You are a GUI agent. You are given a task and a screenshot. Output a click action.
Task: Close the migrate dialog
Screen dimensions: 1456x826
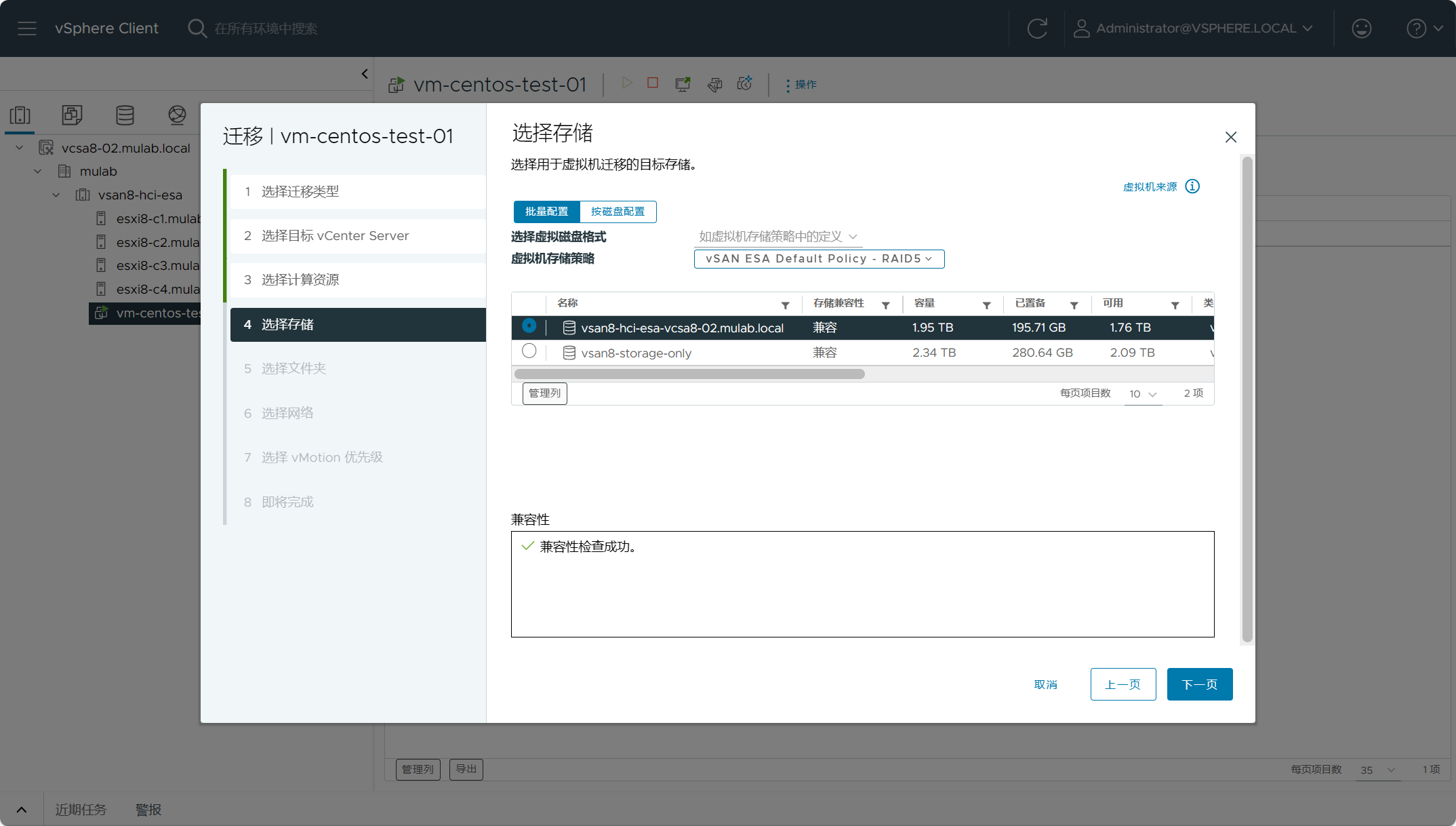pos(1231,137)
